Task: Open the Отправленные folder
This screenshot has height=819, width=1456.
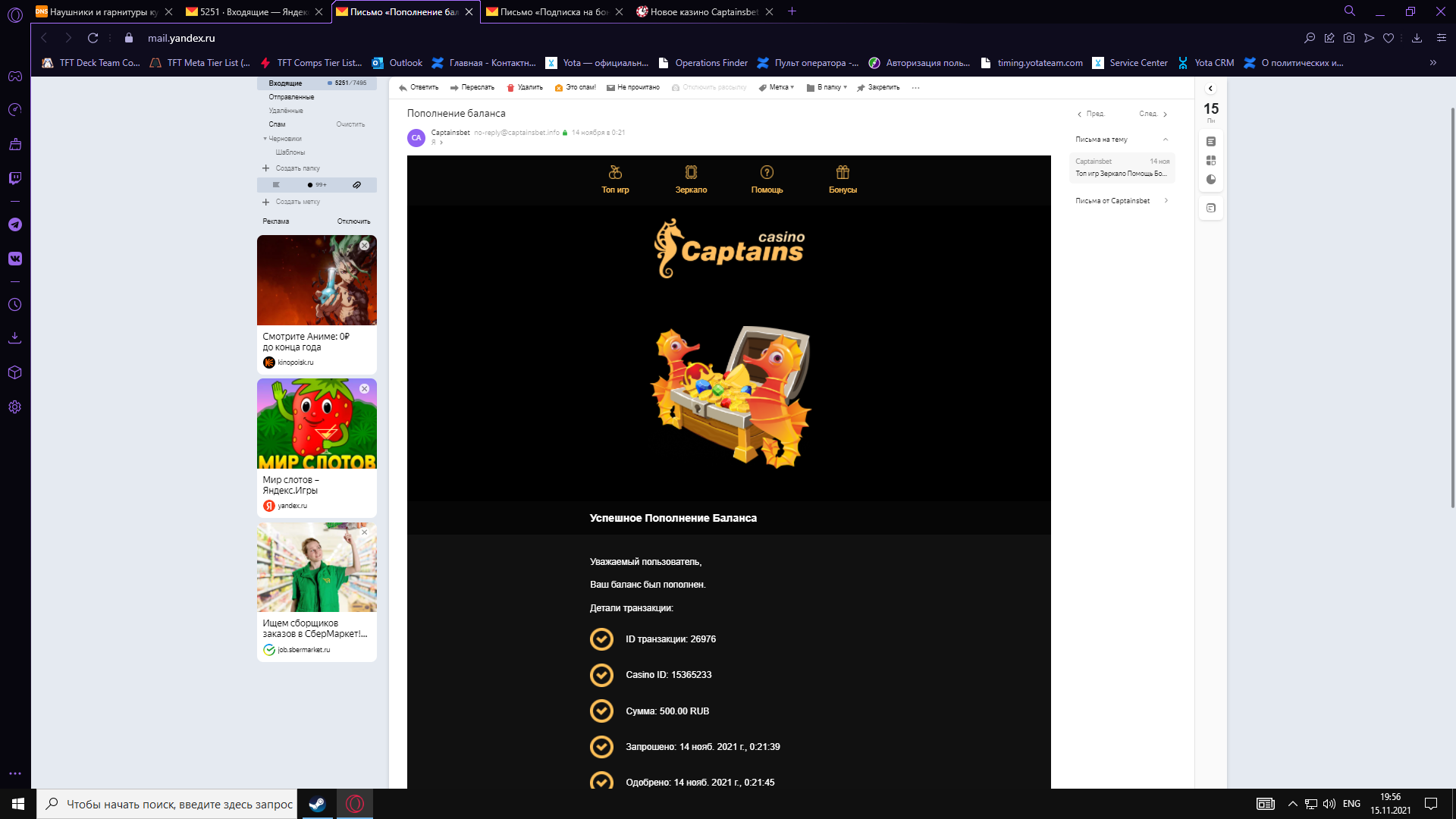Action: tap(291, 97)
